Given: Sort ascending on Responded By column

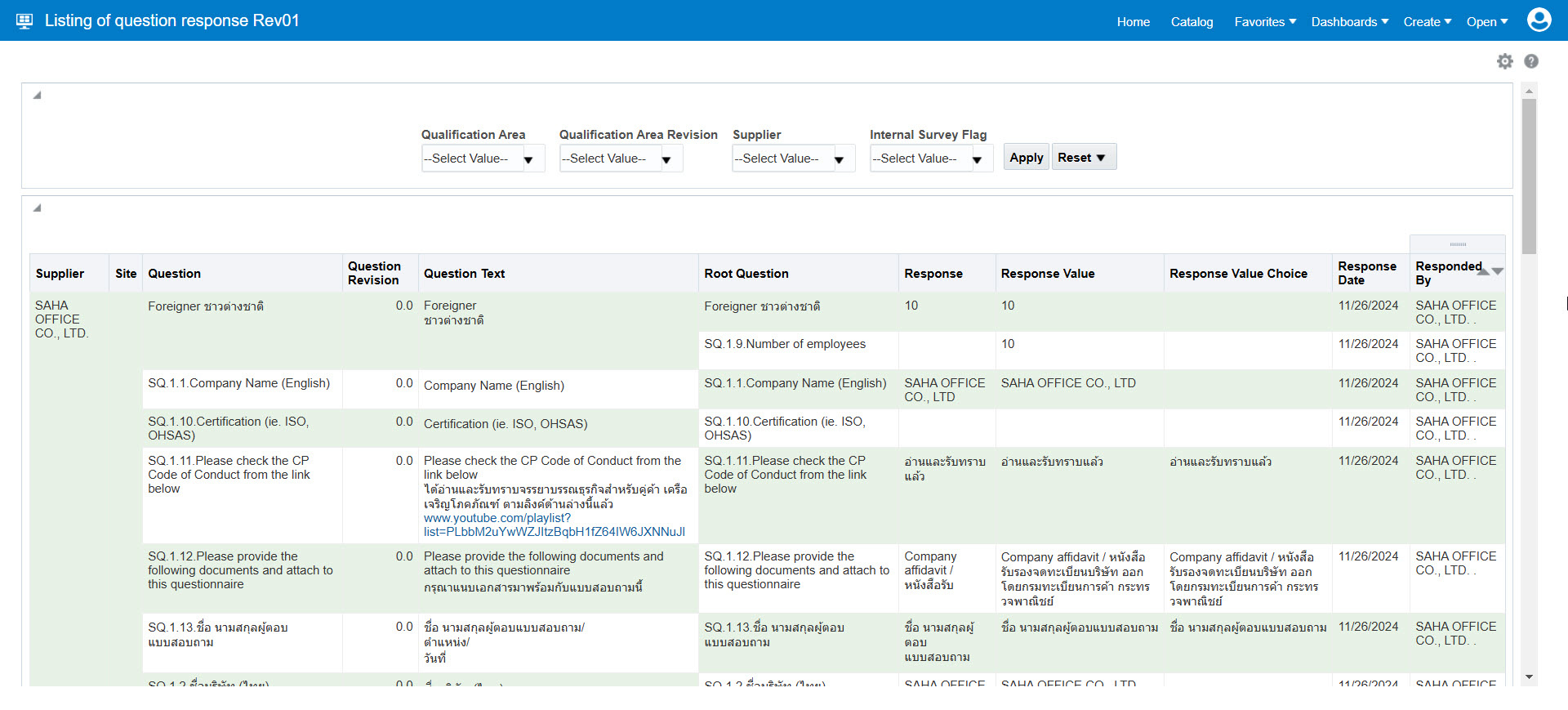Looking at the screenshot, I should point(1484,271).
